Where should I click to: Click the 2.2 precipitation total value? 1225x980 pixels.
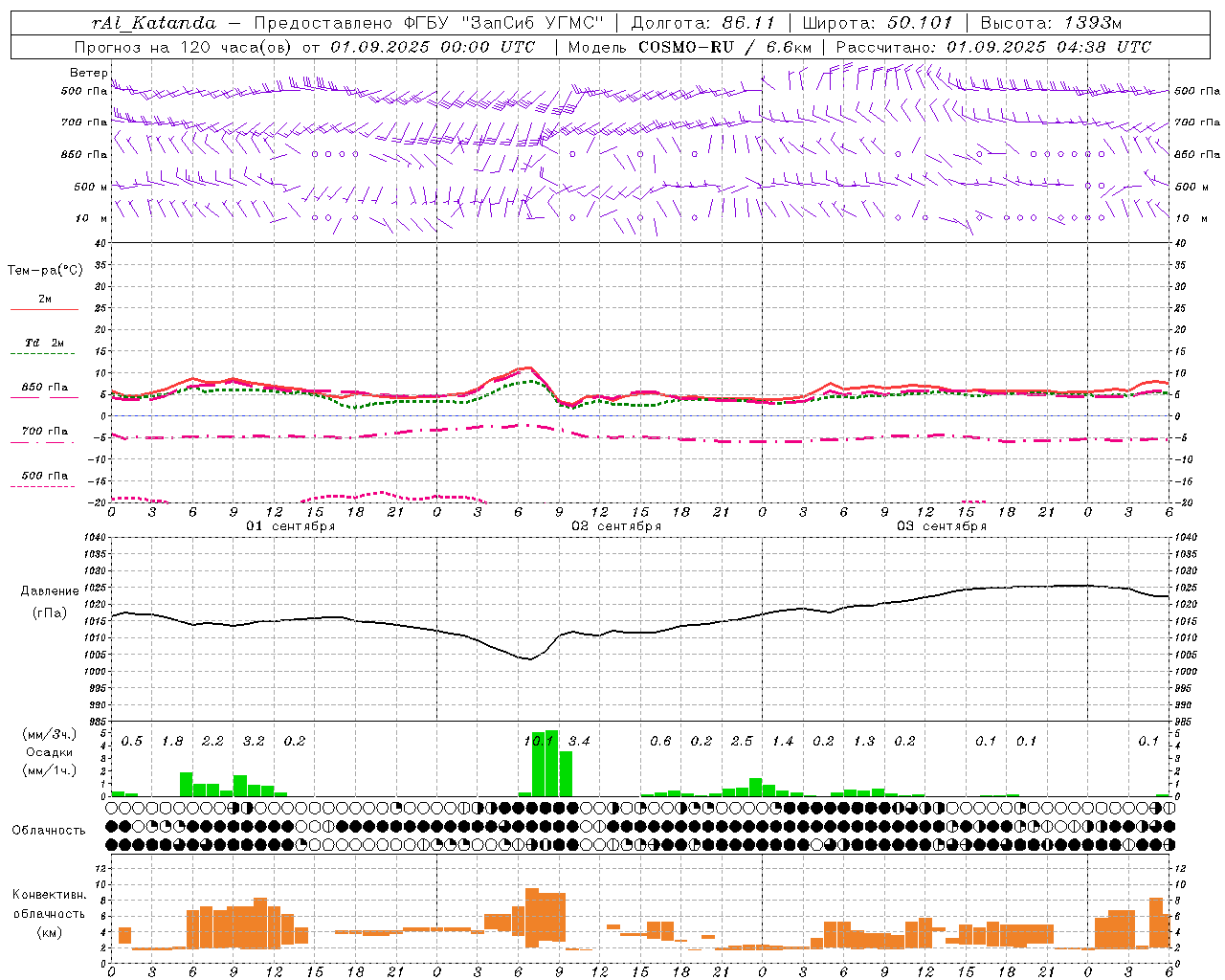tap(212, 741)
